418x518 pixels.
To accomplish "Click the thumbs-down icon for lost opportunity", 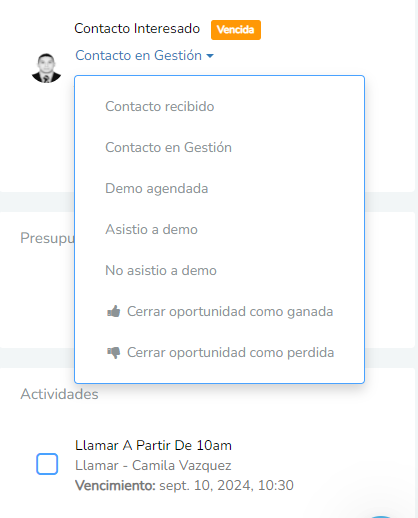I will (113, 353).
